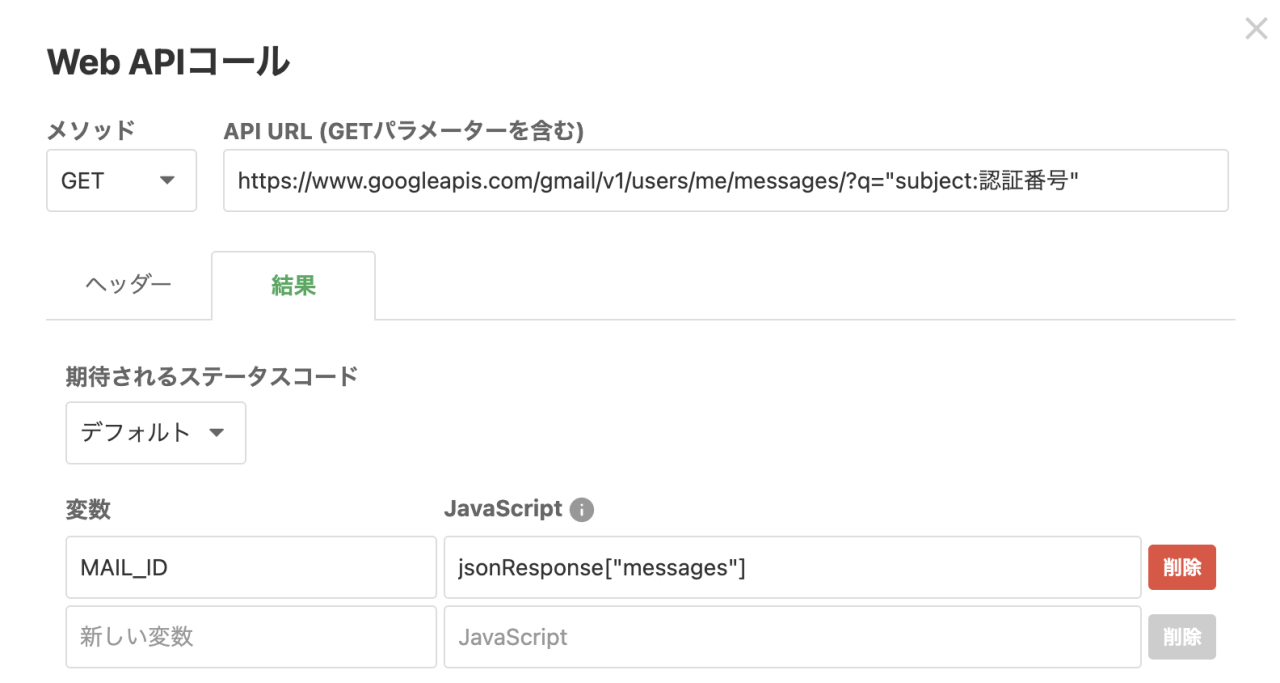Click the JavaScript info icon
This screenshot has width=1280, height=683.
pos(584,509)
